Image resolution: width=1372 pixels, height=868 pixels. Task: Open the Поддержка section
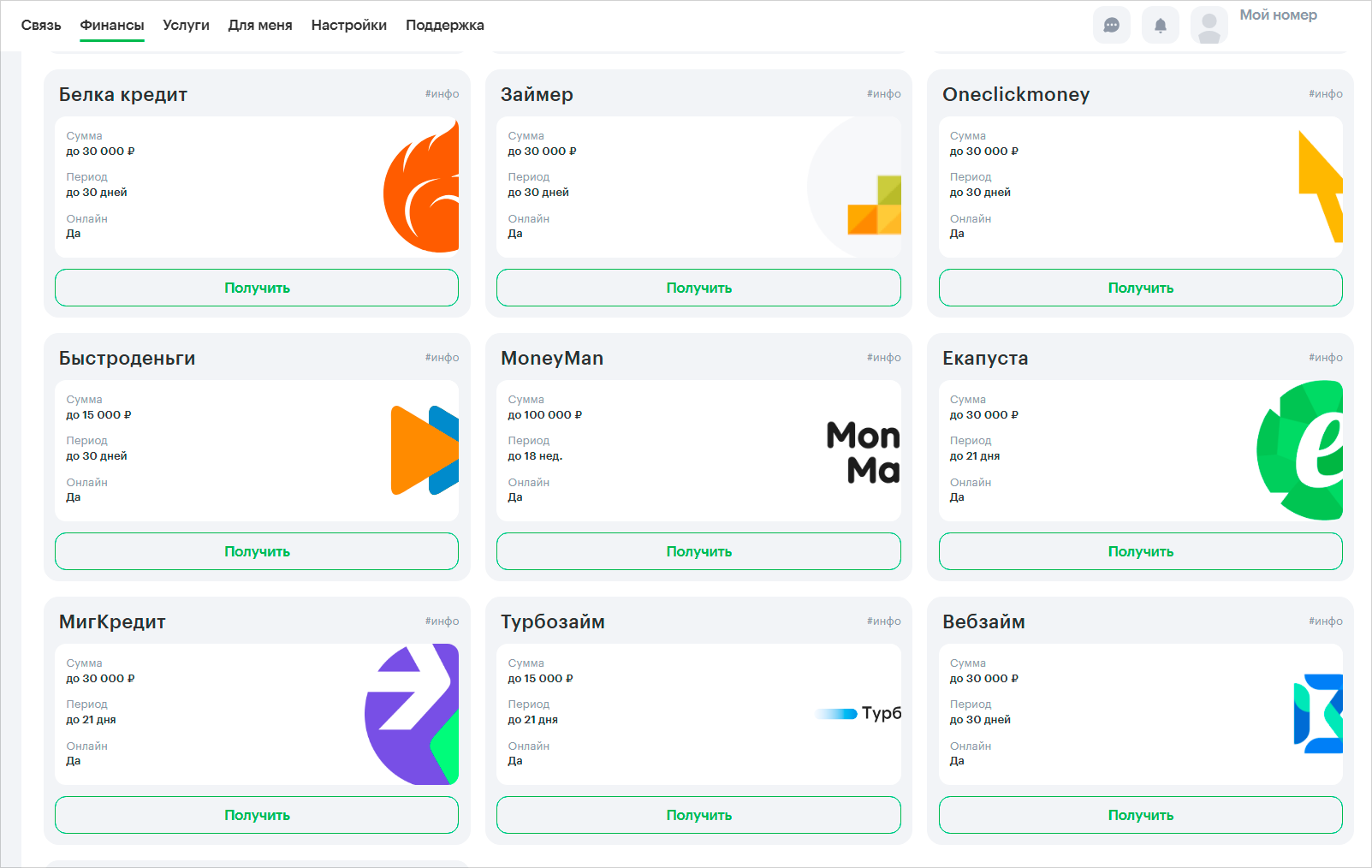click(x=444, y=26)
